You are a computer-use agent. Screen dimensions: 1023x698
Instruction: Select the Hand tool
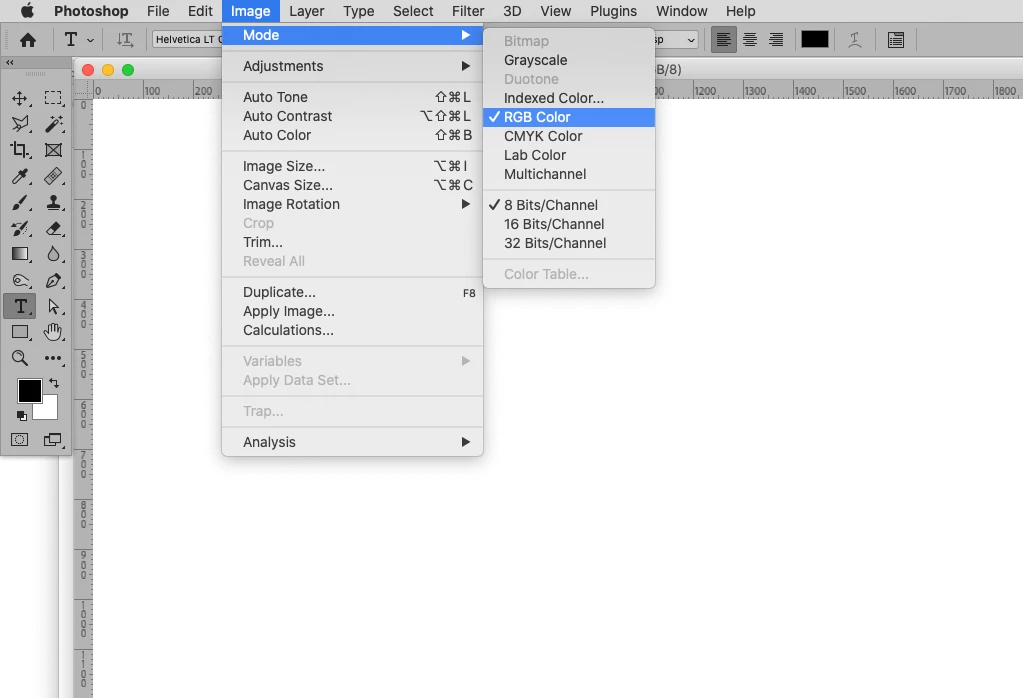point(53,332)
